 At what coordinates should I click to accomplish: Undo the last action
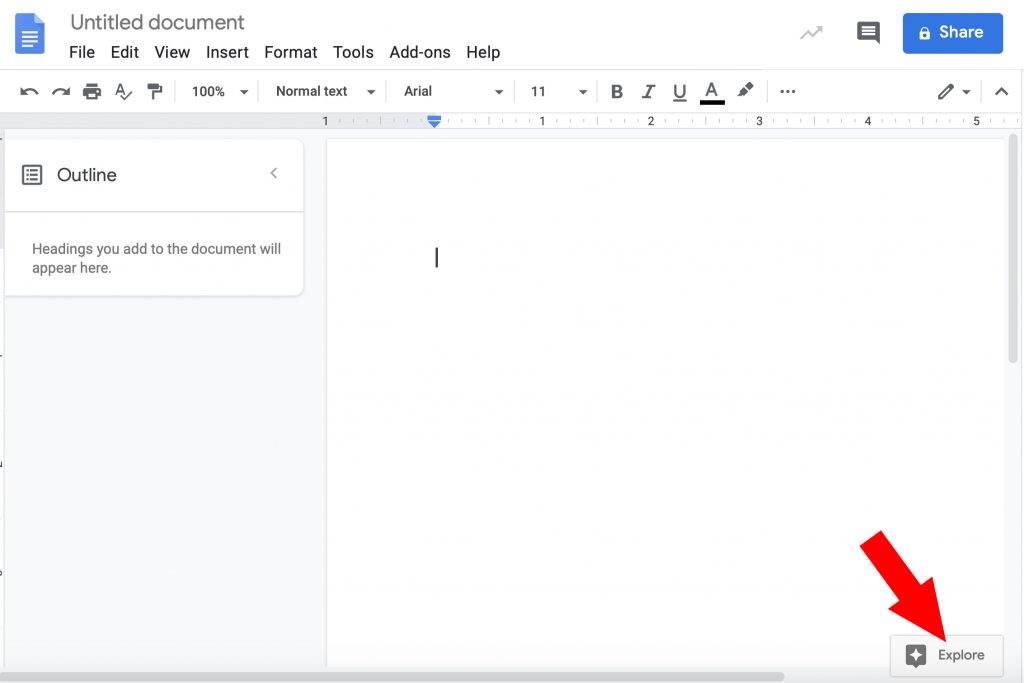[x=29, y=91]
